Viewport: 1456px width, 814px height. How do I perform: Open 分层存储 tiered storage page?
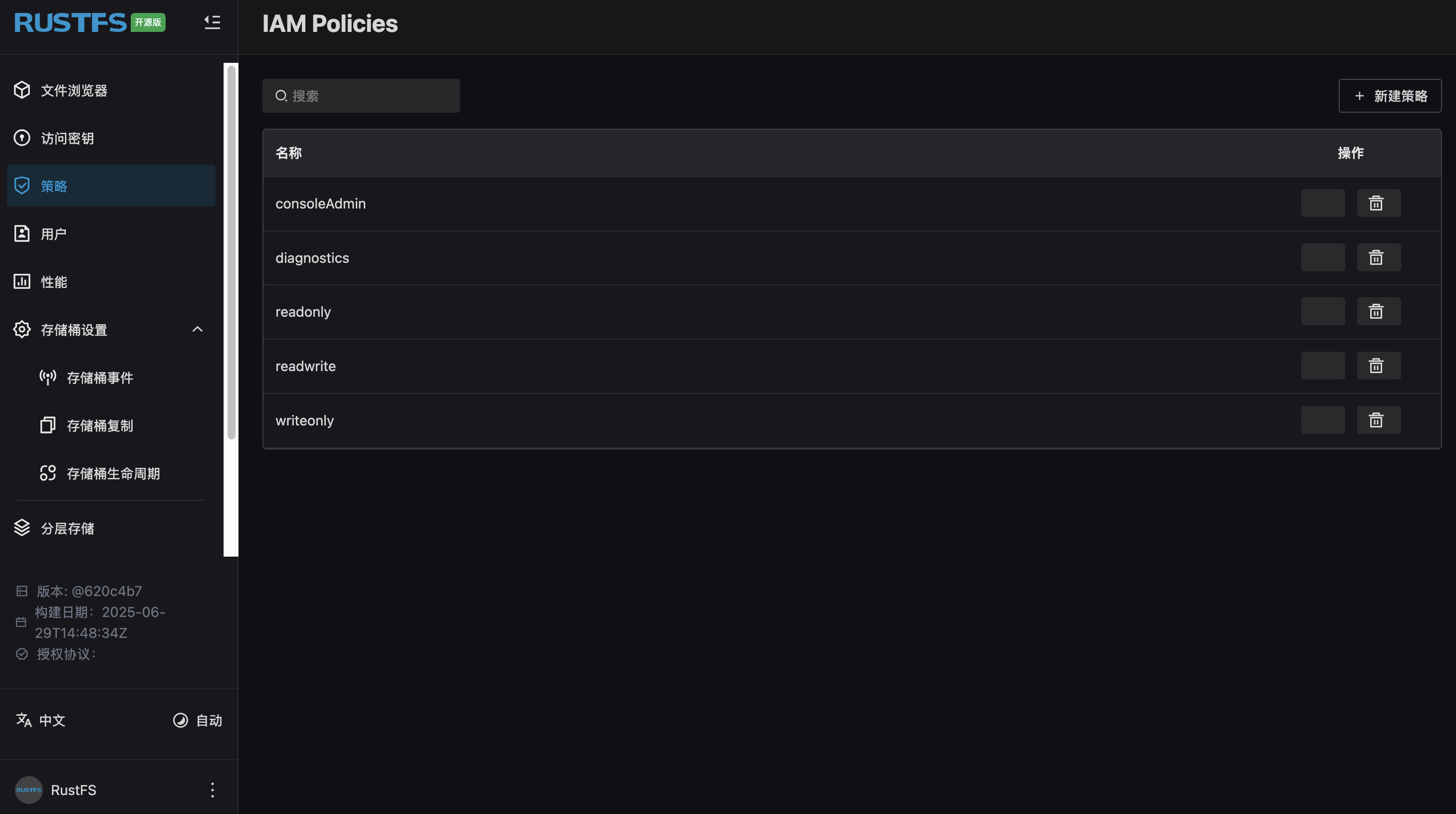(x=67, y=528)
